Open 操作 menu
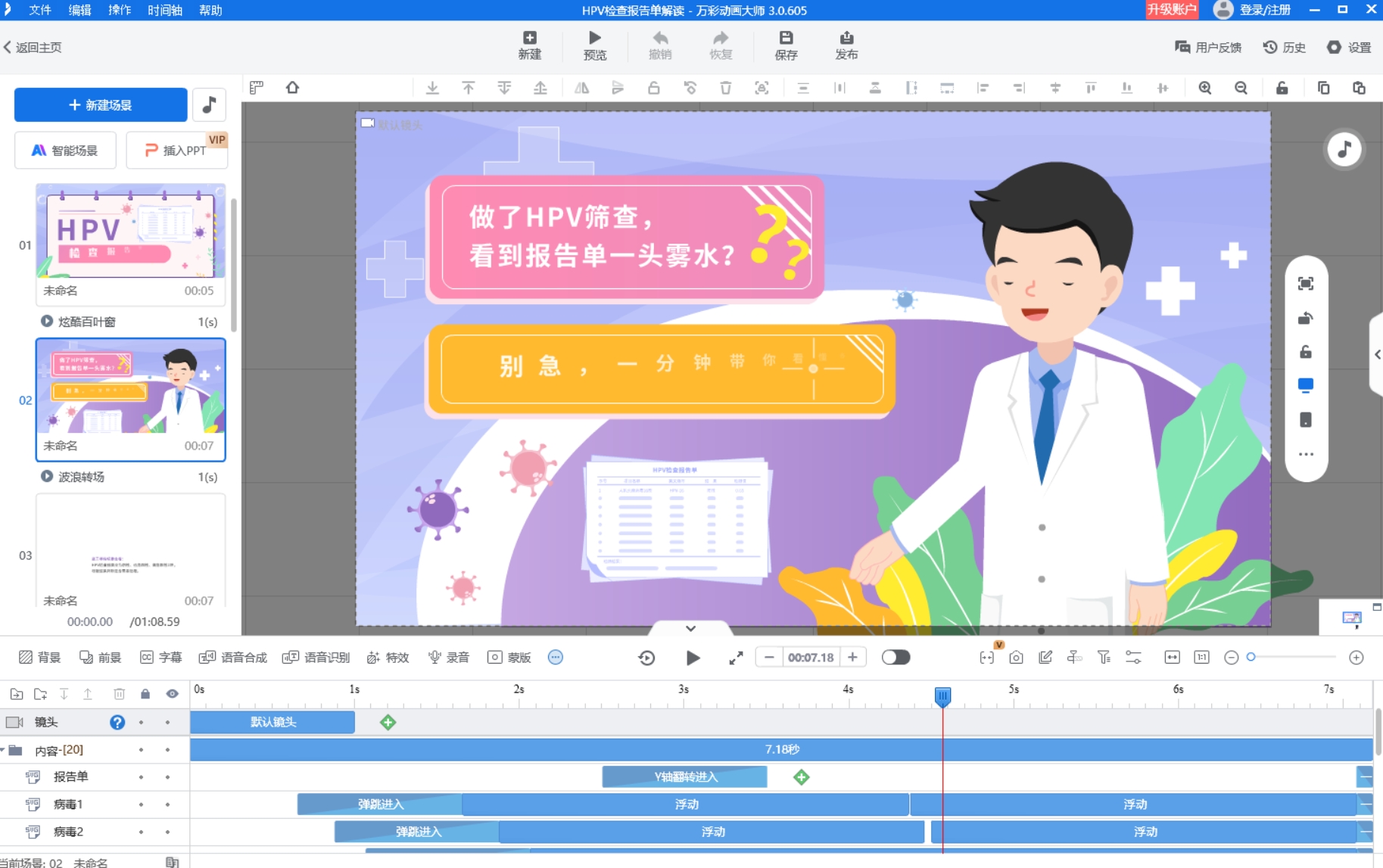Viewport: 1383px width, 868px height. pyautogui.click(x=119, y=10)
